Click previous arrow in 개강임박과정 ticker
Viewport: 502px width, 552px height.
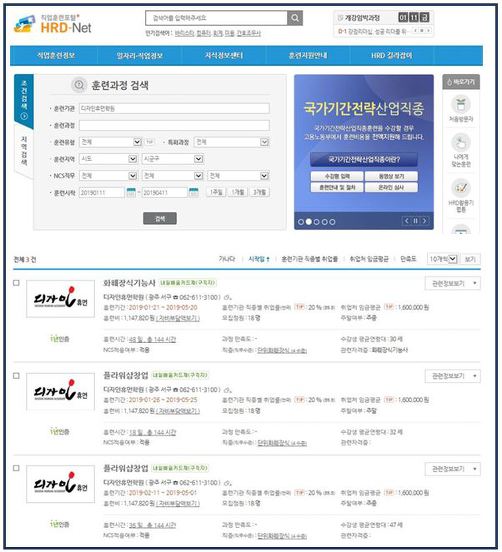[x=415, y=31]
